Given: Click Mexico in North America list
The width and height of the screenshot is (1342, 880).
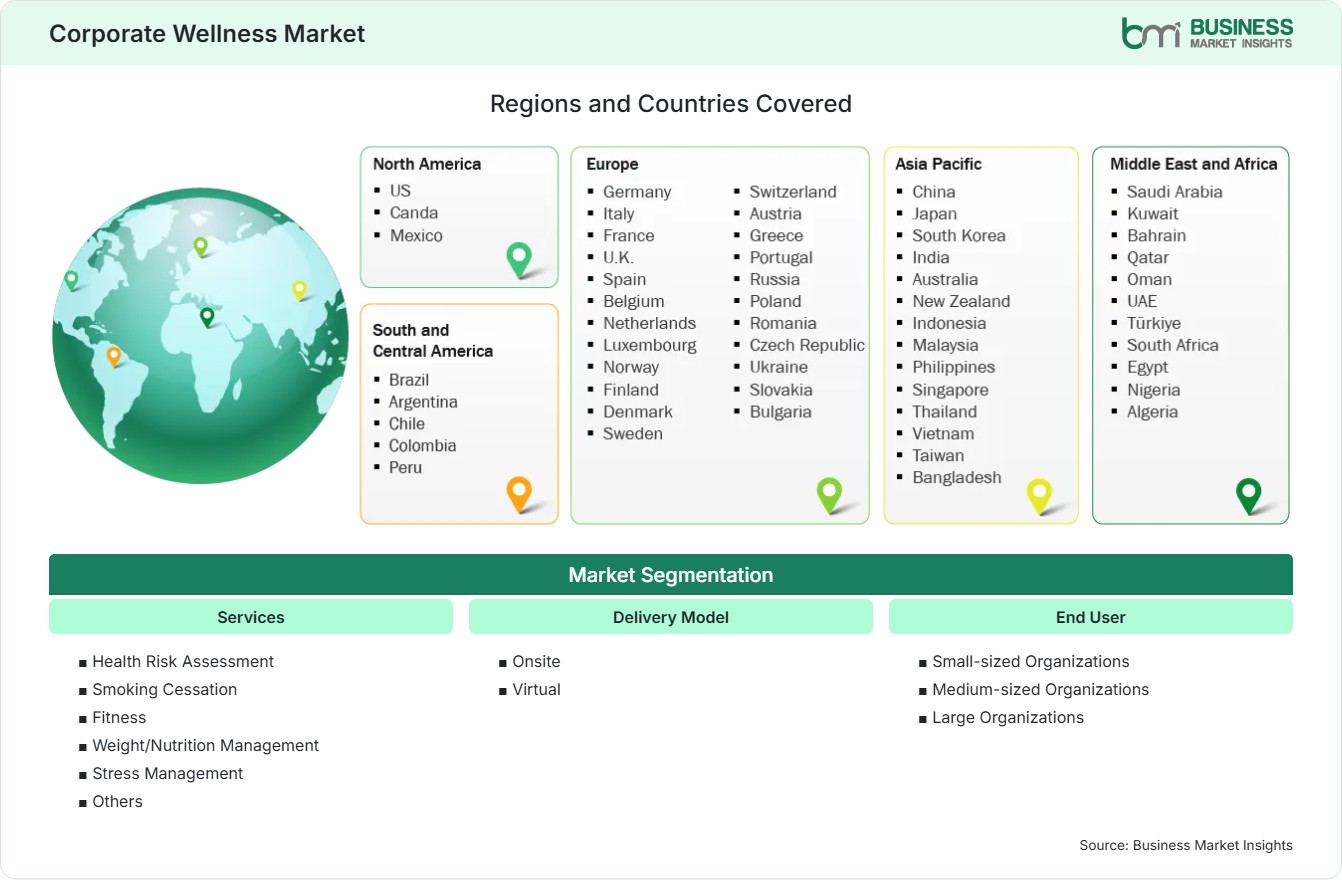Looking at the screenshot, I should click(416, 235).
